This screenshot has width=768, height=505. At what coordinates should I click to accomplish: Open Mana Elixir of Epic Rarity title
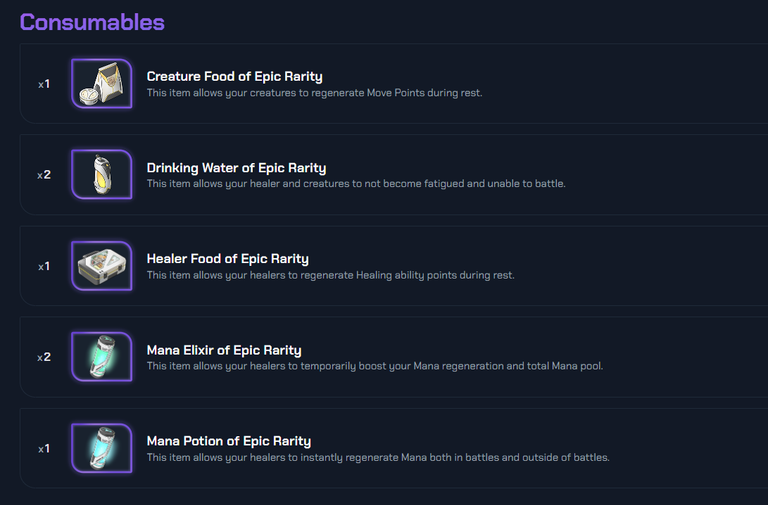coord(224,350)
